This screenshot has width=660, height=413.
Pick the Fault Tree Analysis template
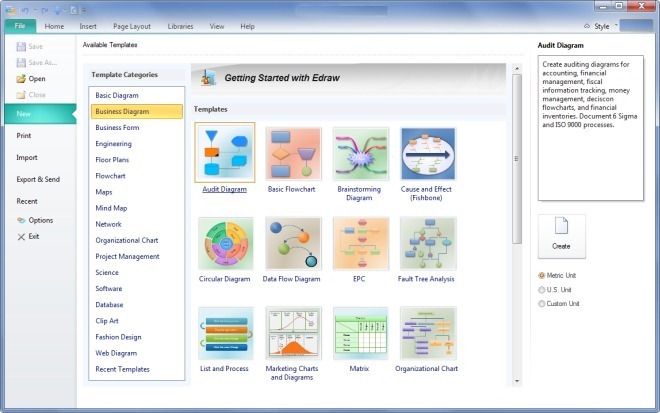point(428,244)
